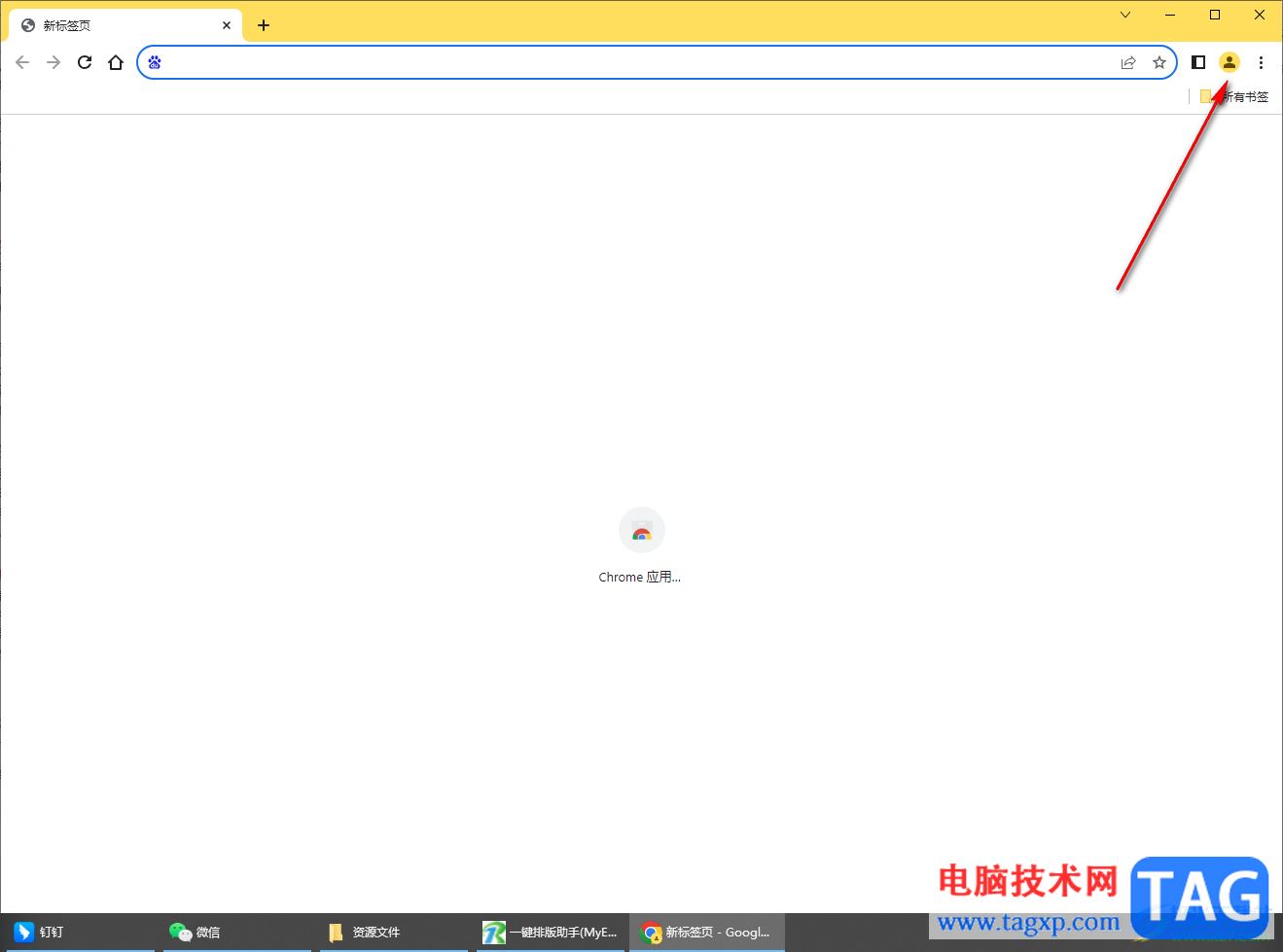Click the www.tagxp.com watermark link
1283x952 pixels.
point(1031,921)
